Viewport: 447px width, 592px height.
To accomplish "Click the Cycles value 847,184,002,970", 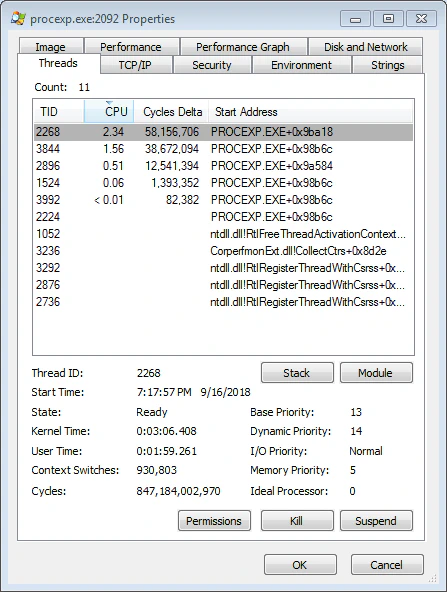I will pos(178,491).
